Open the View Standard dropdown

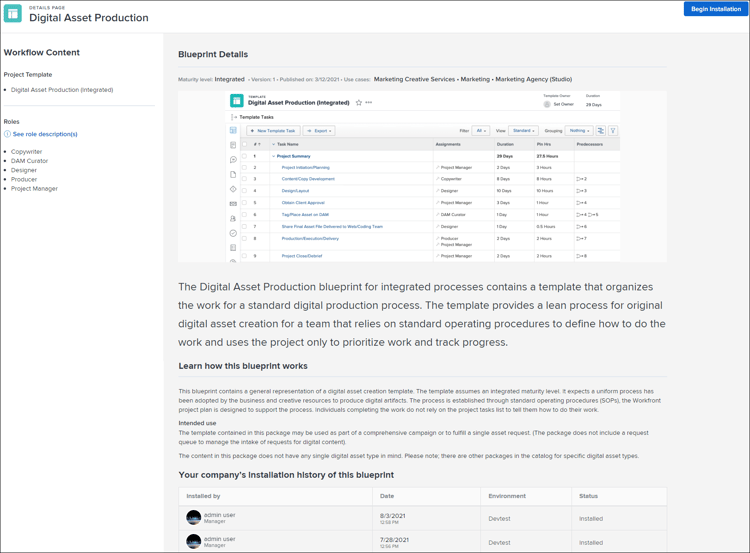523,130
